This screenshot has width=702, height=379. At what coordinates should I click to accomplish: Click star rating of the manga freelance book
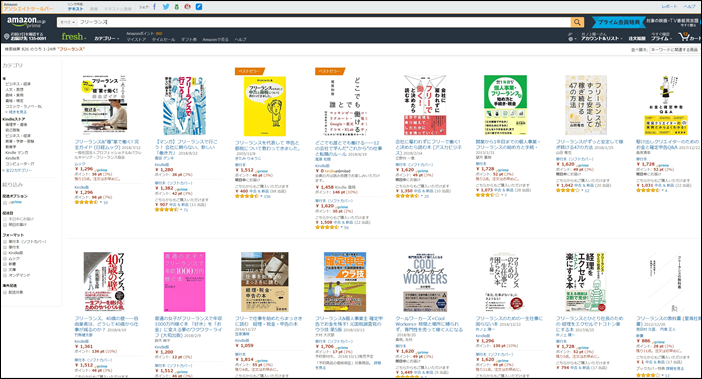(x=167, y=209)
